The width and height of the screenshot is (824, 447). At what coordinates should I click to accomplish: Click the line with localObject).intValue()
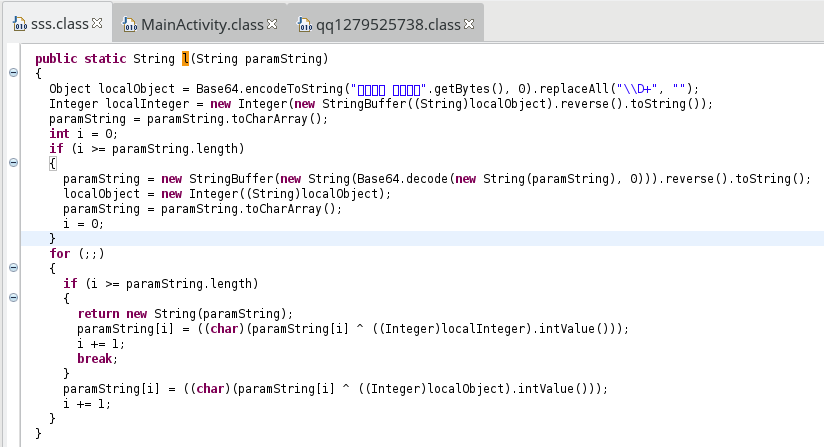tap(335, 389)
